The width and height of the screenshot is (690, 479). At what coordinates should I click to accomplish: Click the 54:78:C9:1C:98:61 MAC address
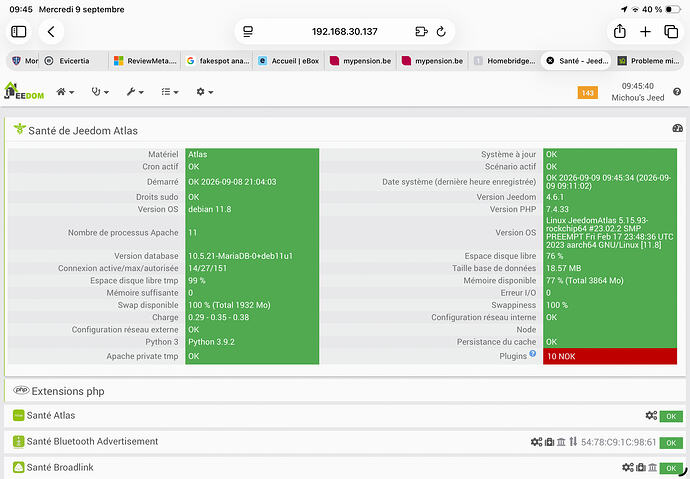(x=618, y=442)
